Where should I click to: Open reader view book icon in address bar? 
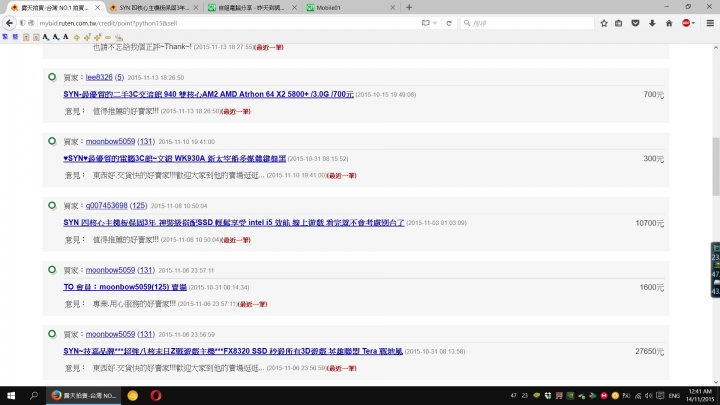pyautogui.click(x=426, y=23)
